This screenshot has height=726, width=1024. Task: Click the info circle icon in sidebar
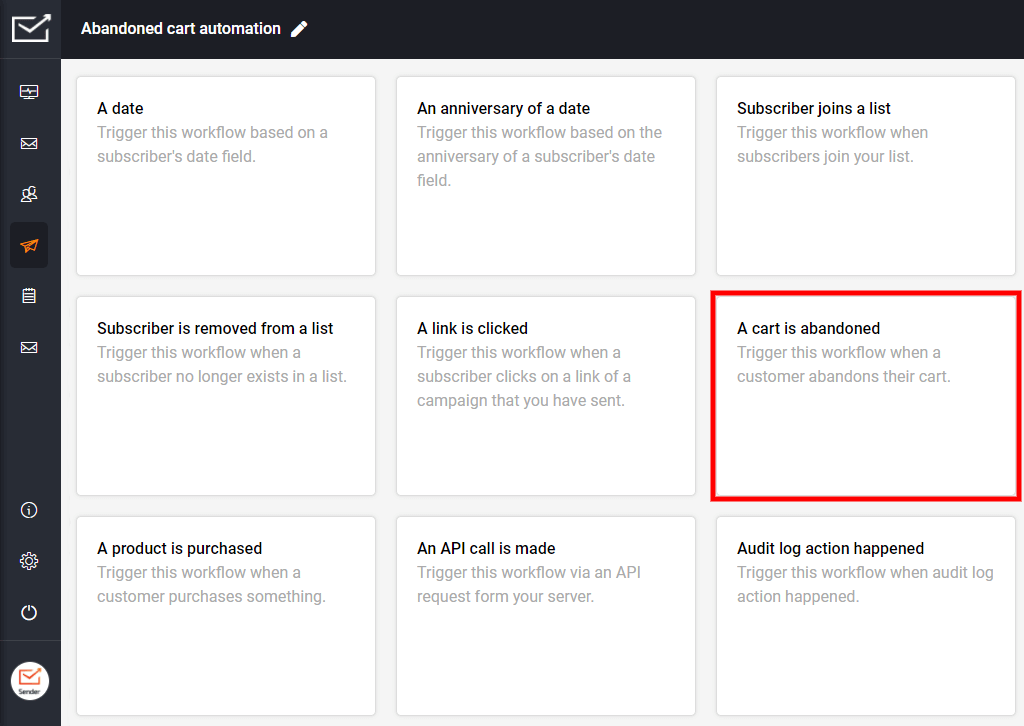pyautogui.click(x=29, y=510)
